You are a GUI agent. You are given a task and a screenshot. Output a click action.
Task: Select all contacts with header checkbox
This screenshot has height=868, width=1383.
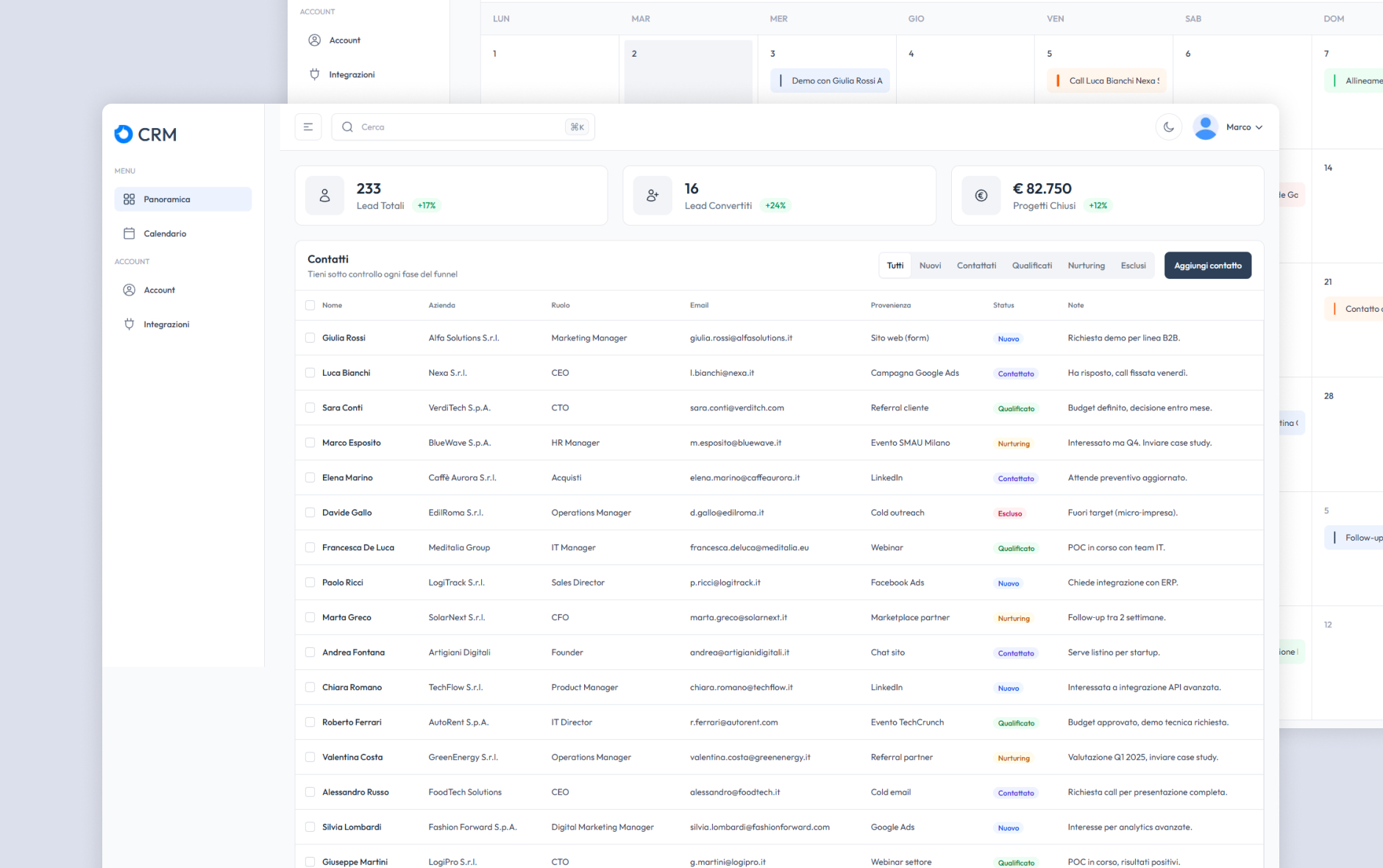click(x=310, y=305)
